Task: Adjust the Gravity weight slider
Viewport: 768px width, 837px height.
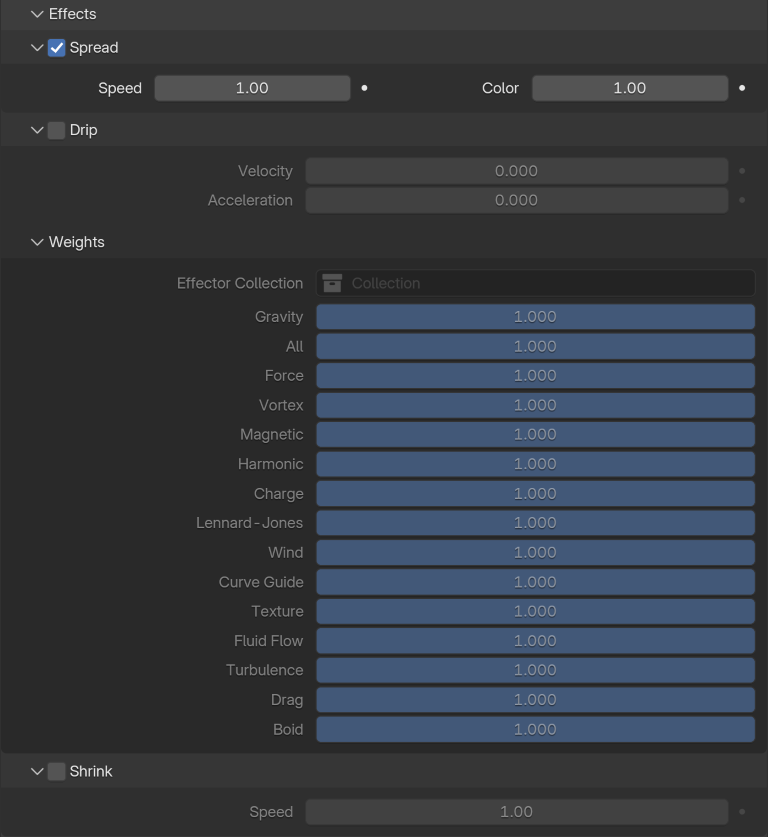Action: (x=535, y=317)
